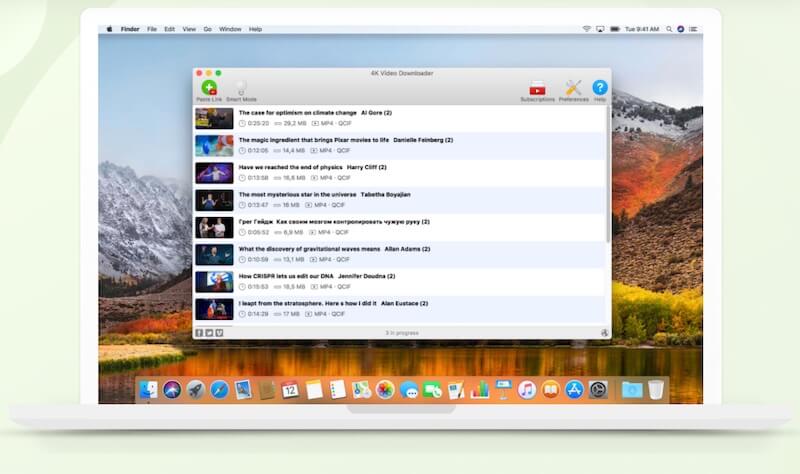Click the Vimeo icon in status bar

(219, 333)
